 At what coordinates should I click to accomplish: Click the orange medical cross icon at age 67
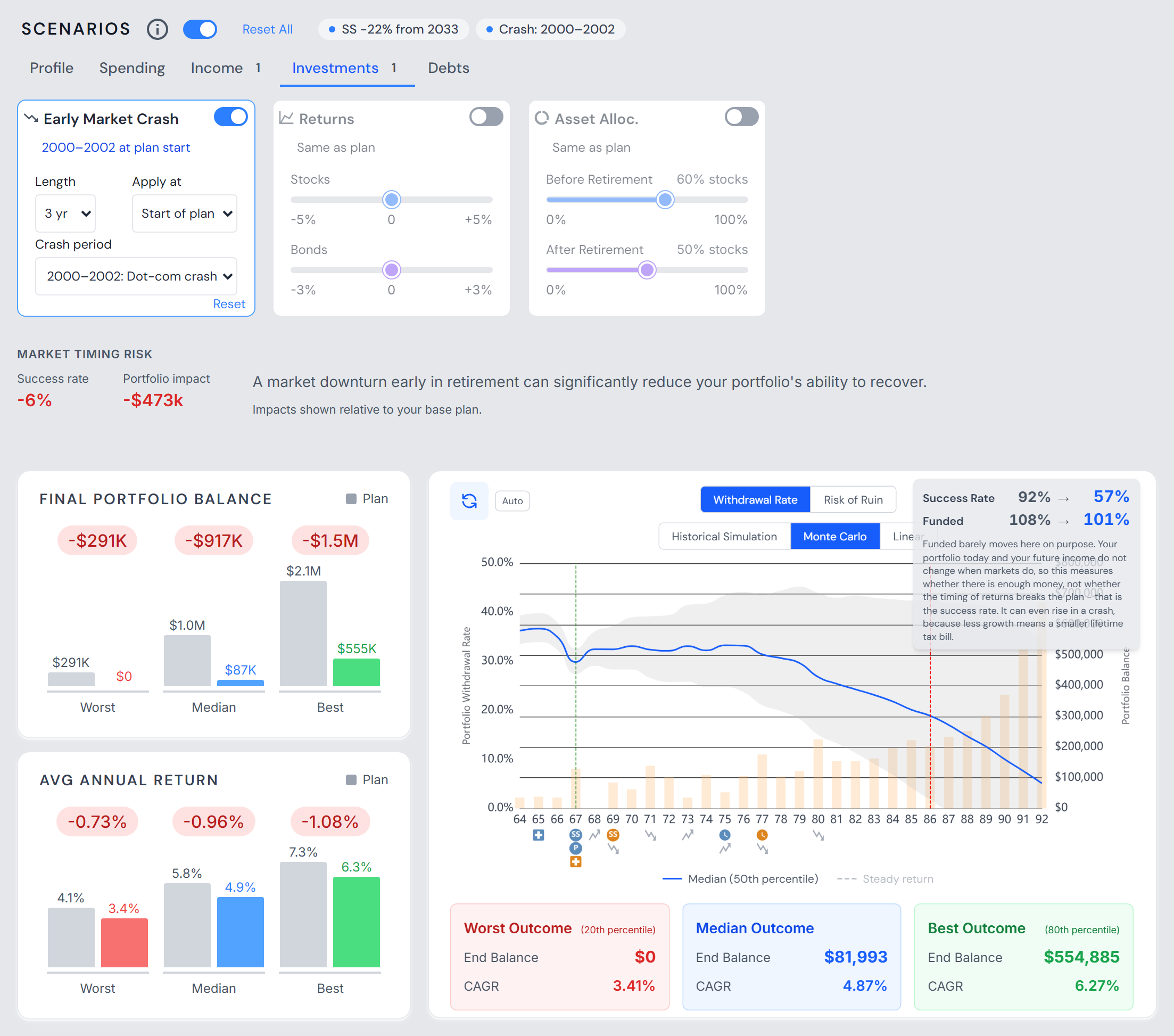pos(575,862)
